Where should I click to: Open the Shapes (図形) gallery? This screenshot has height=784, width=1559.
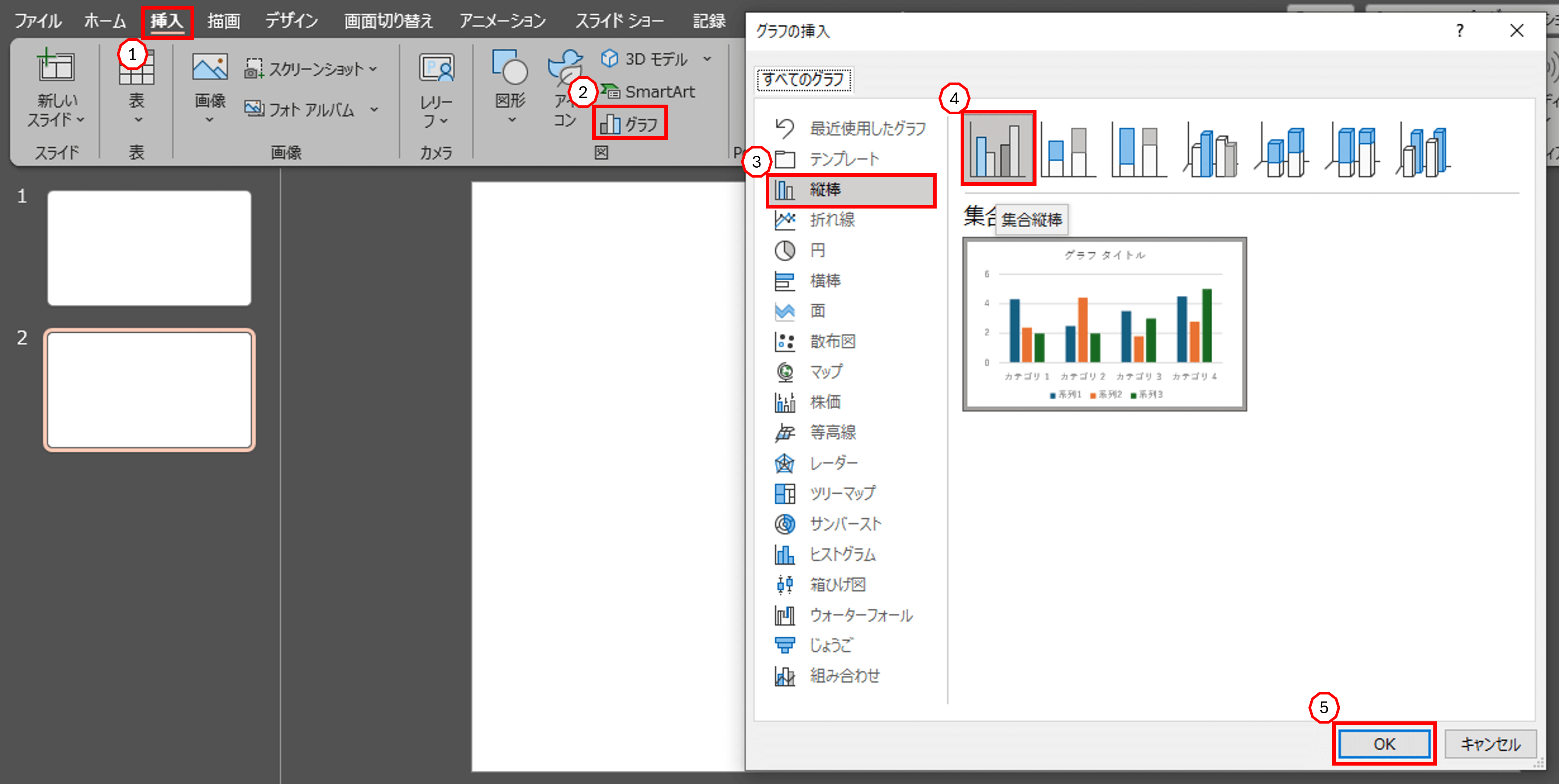pyautogui.click(x=510, y=67)
